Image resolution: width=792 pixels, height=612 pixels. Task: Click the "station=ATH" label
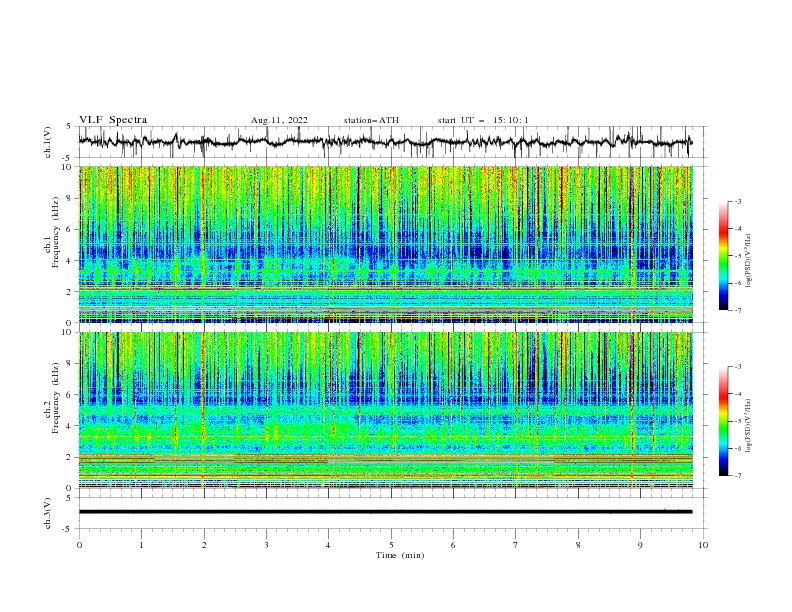(x=371, y=120)
